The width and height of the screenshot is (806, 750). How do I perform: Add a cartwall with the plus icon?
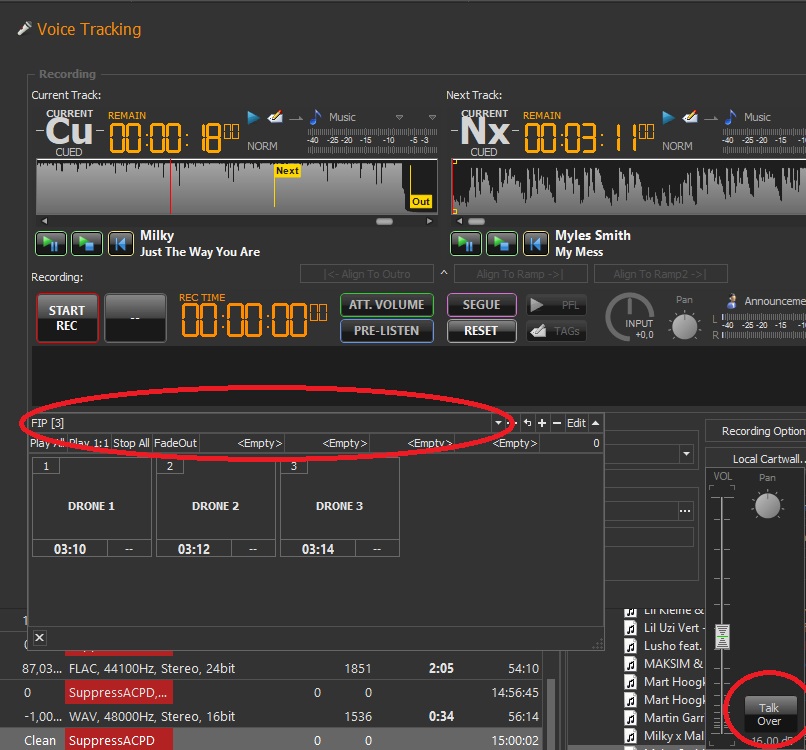tap(542, 423)
